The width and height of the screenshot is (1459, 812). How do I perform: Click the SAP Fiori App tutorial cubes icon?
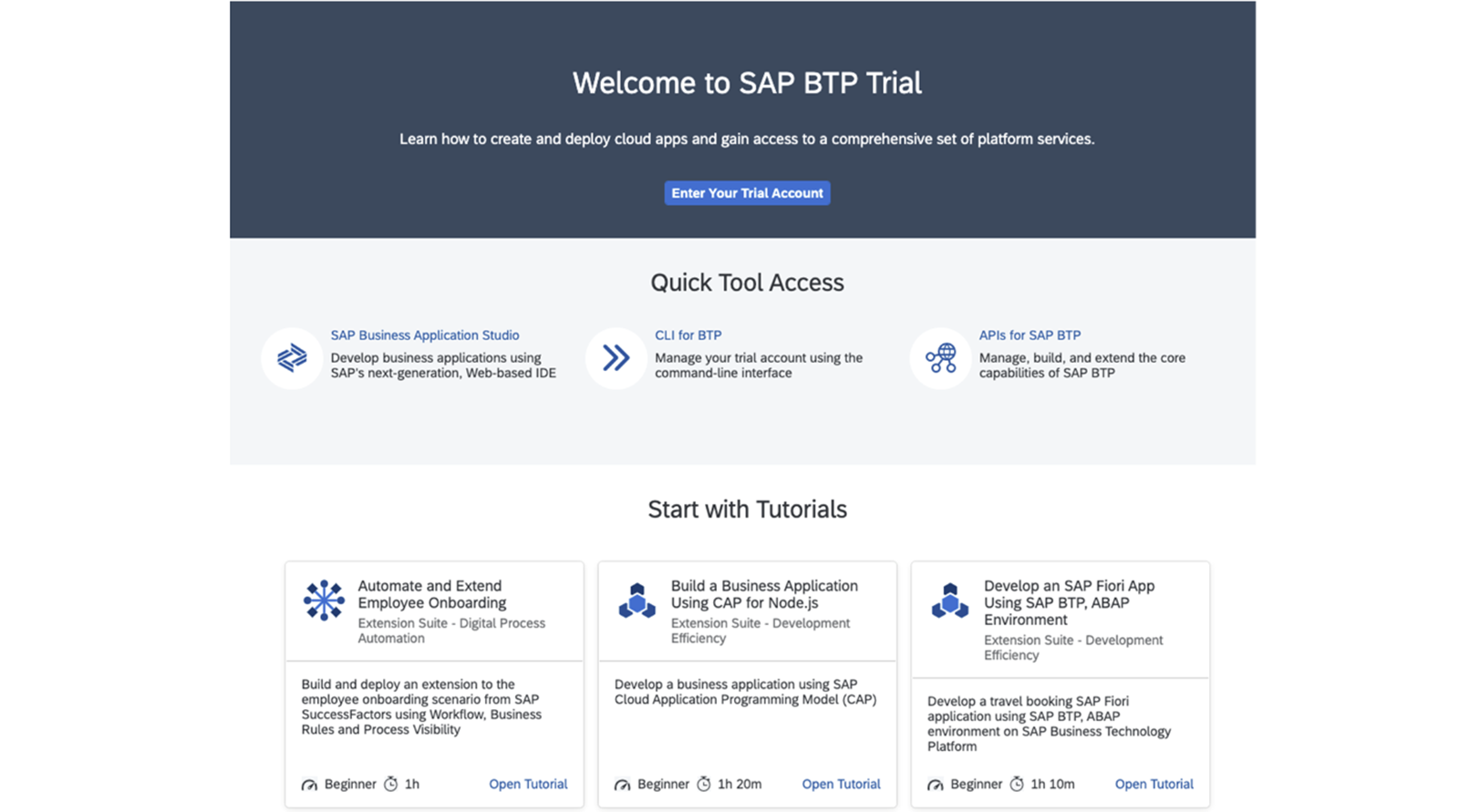click(949, 601)
